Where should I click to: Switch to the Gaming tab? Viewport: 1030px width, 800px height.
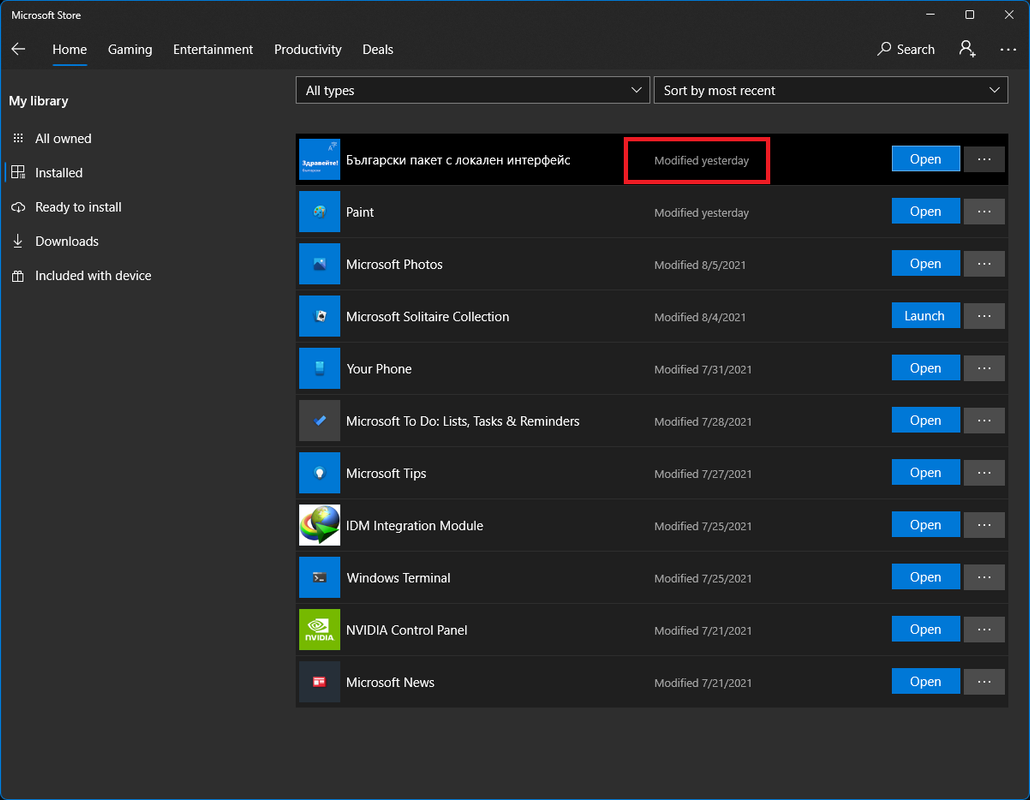coord(130,49)
